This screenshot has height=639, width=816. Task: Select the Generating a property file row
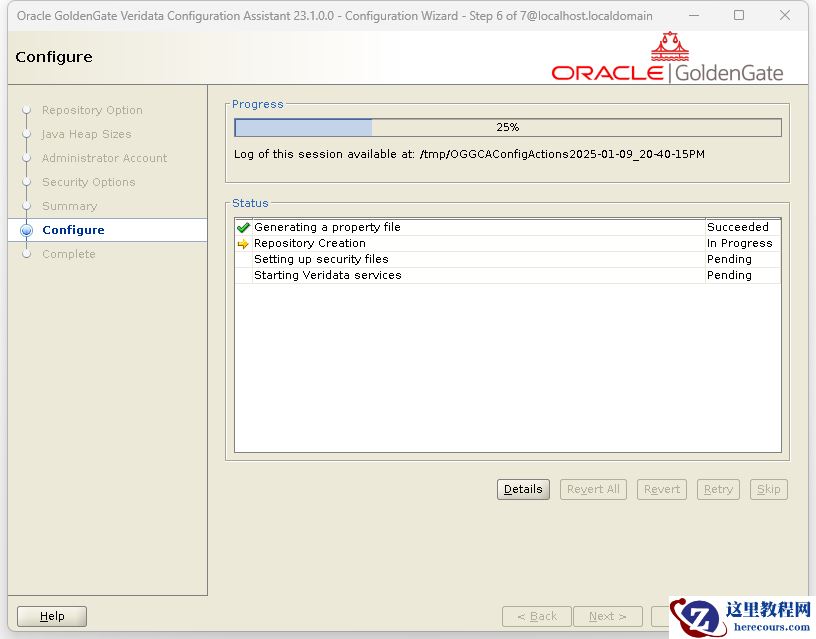508,227
